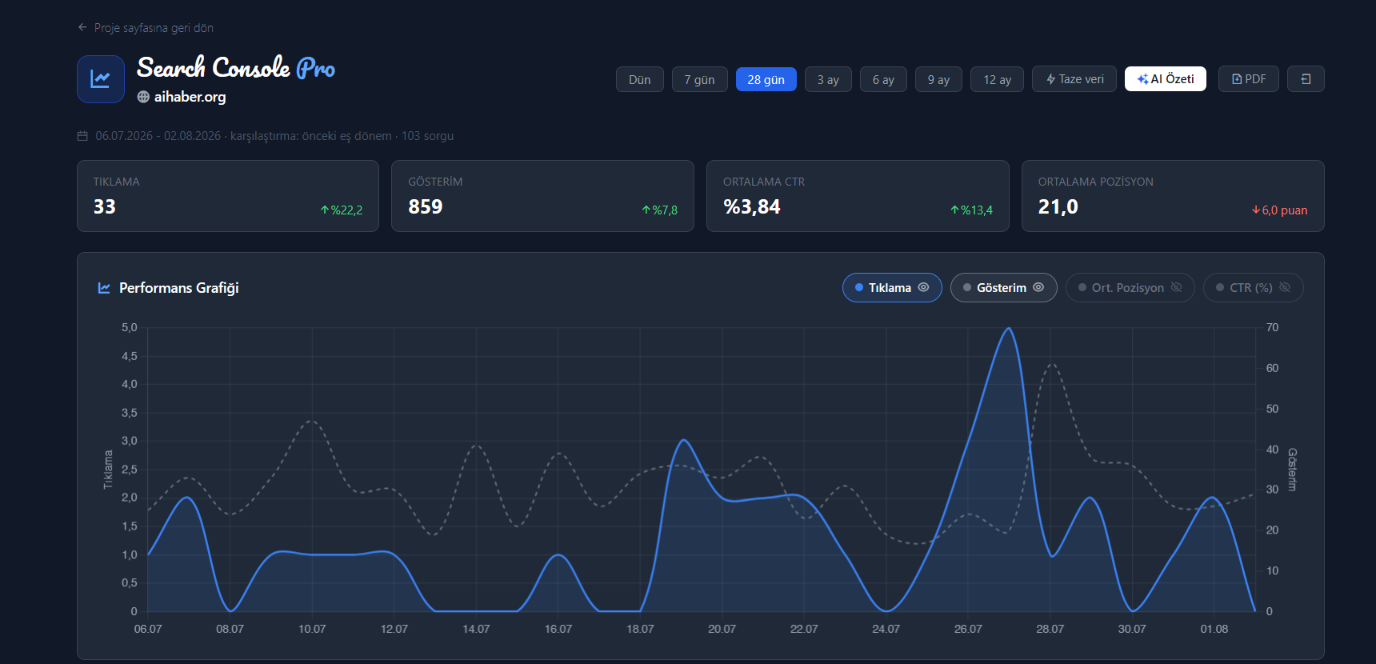
Task: Open the Ortalama CTR metric card
Action: click(x=857, y=196)
